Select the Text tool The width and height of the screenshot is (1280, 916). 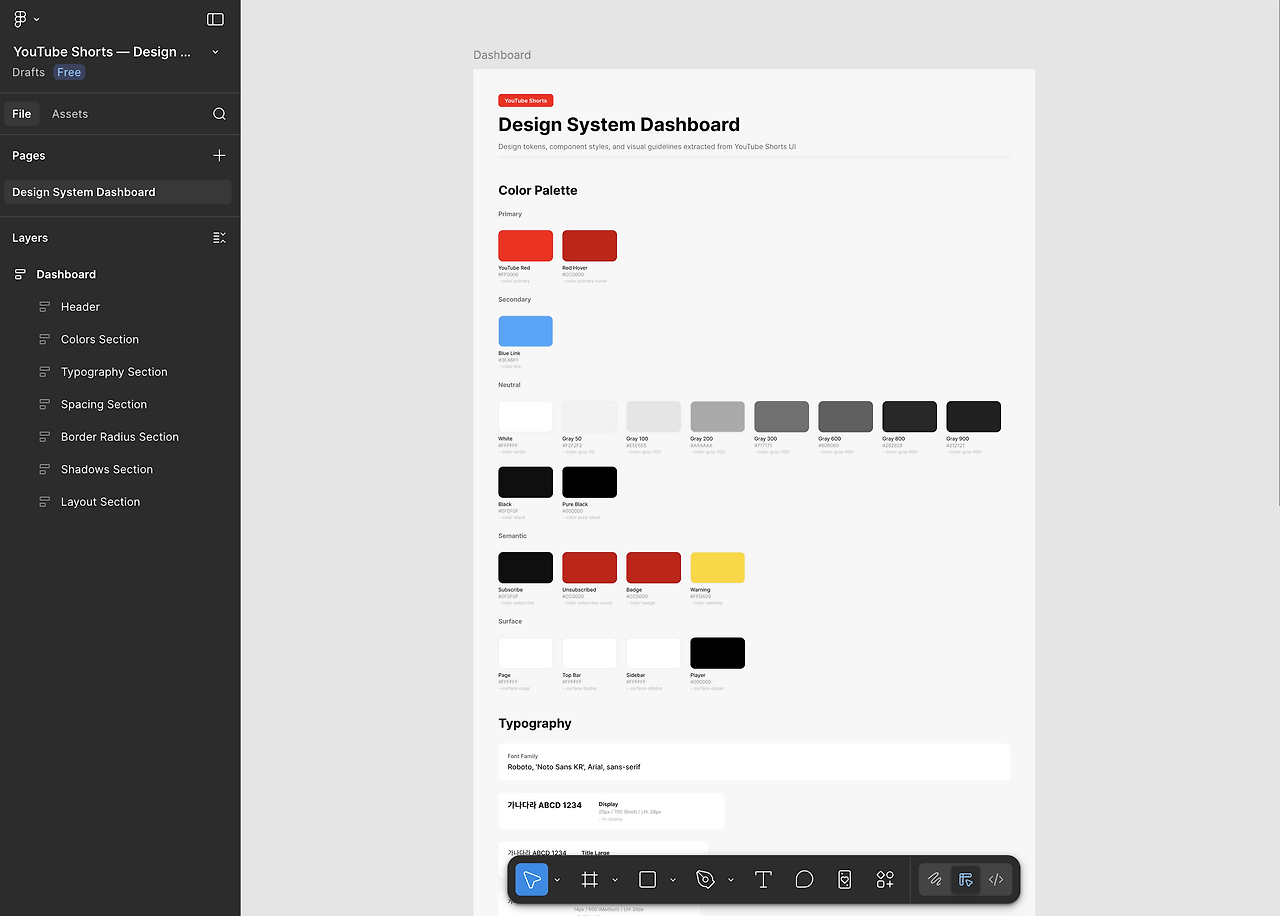763,880
